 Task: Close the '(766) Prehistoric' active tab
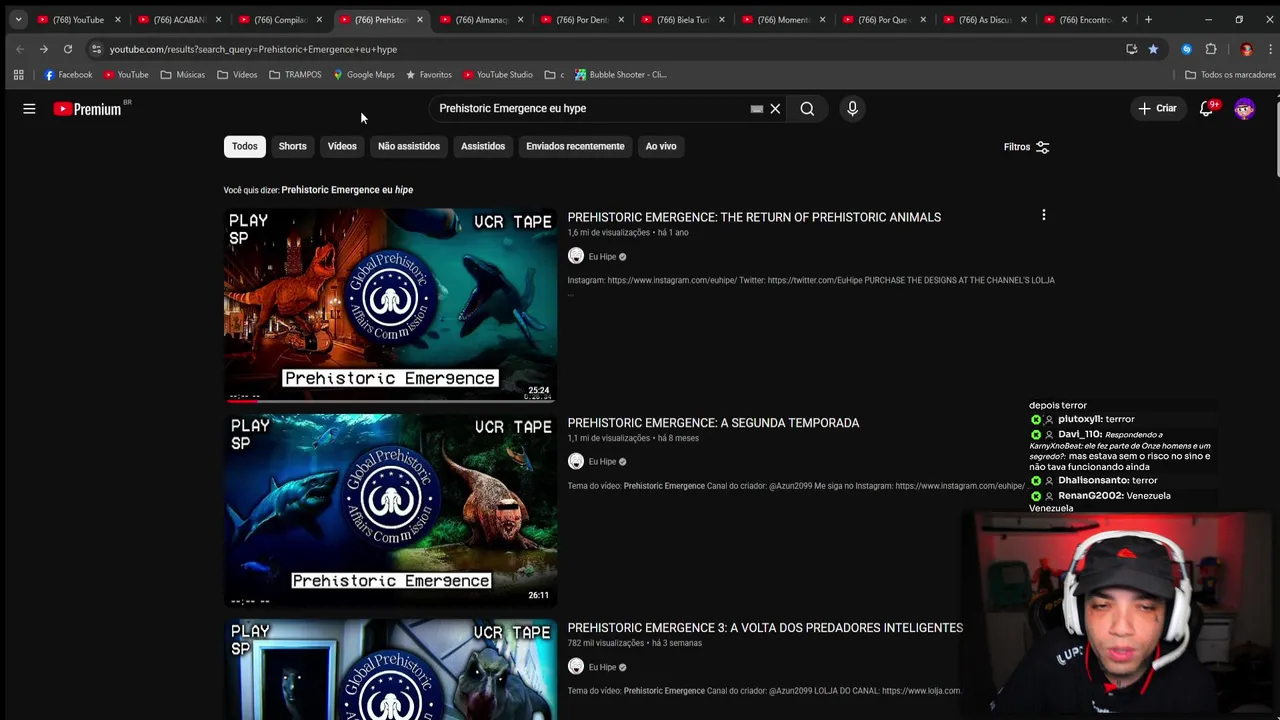click(x=420, y=20)
